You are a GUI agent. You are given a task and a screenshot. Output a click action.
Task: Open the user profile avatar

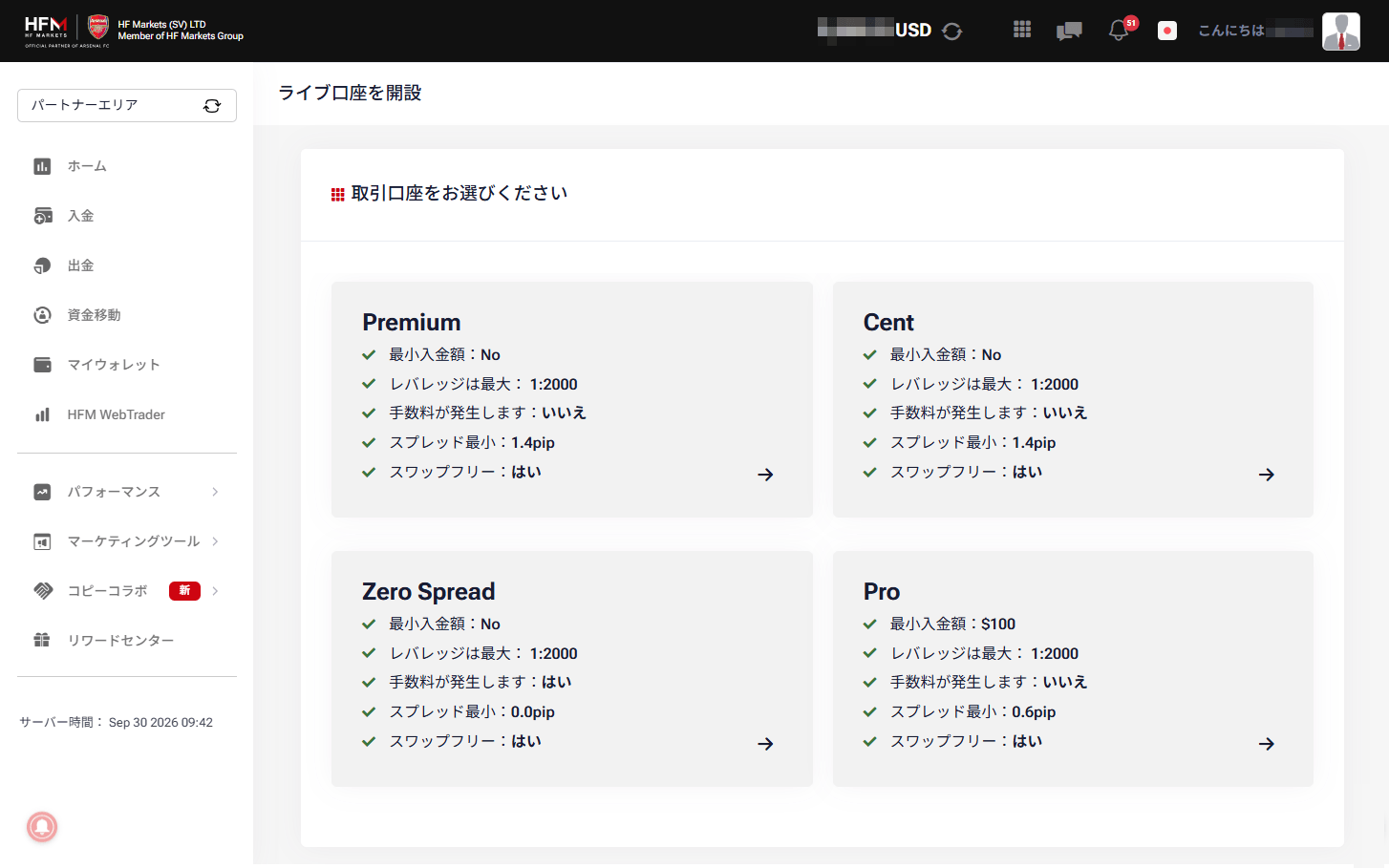point(1341,32)
